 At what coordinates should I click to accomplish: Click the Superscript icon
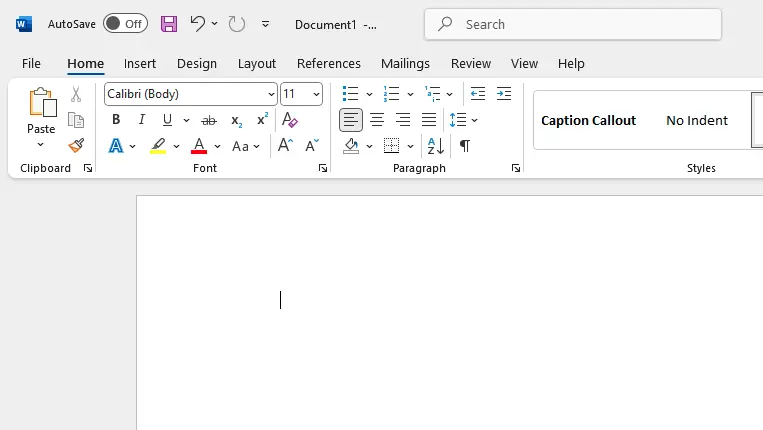(x=262, y=120)
